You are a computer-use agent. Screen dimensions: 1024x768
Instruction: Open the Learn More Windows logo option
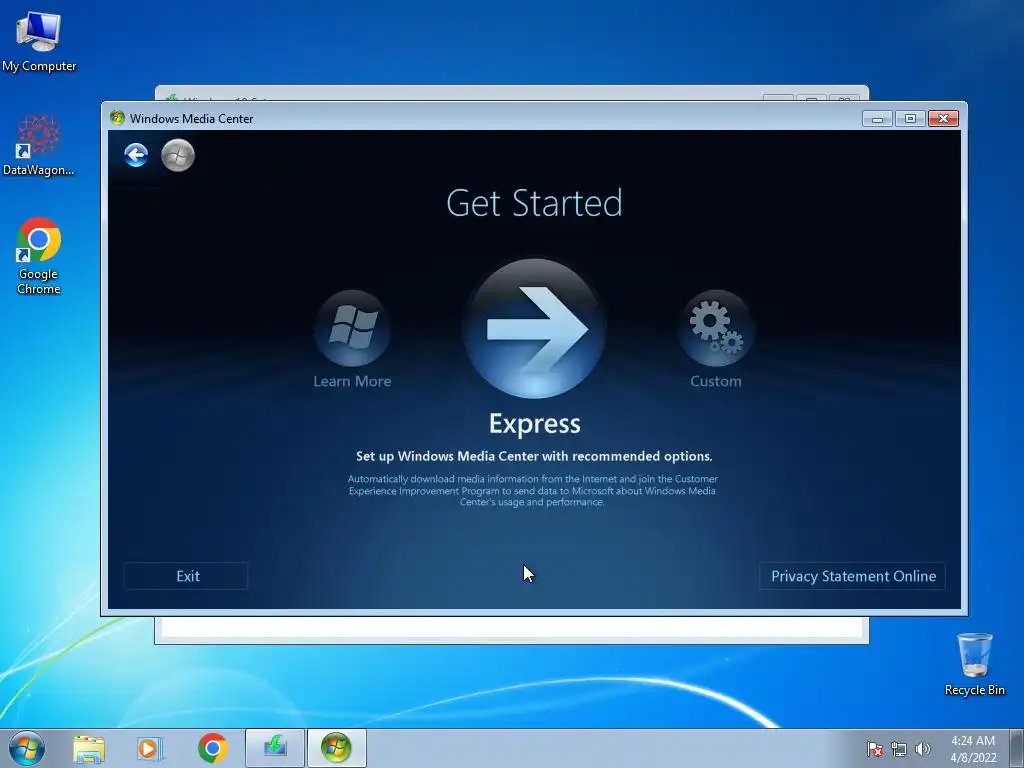(352, 328)
